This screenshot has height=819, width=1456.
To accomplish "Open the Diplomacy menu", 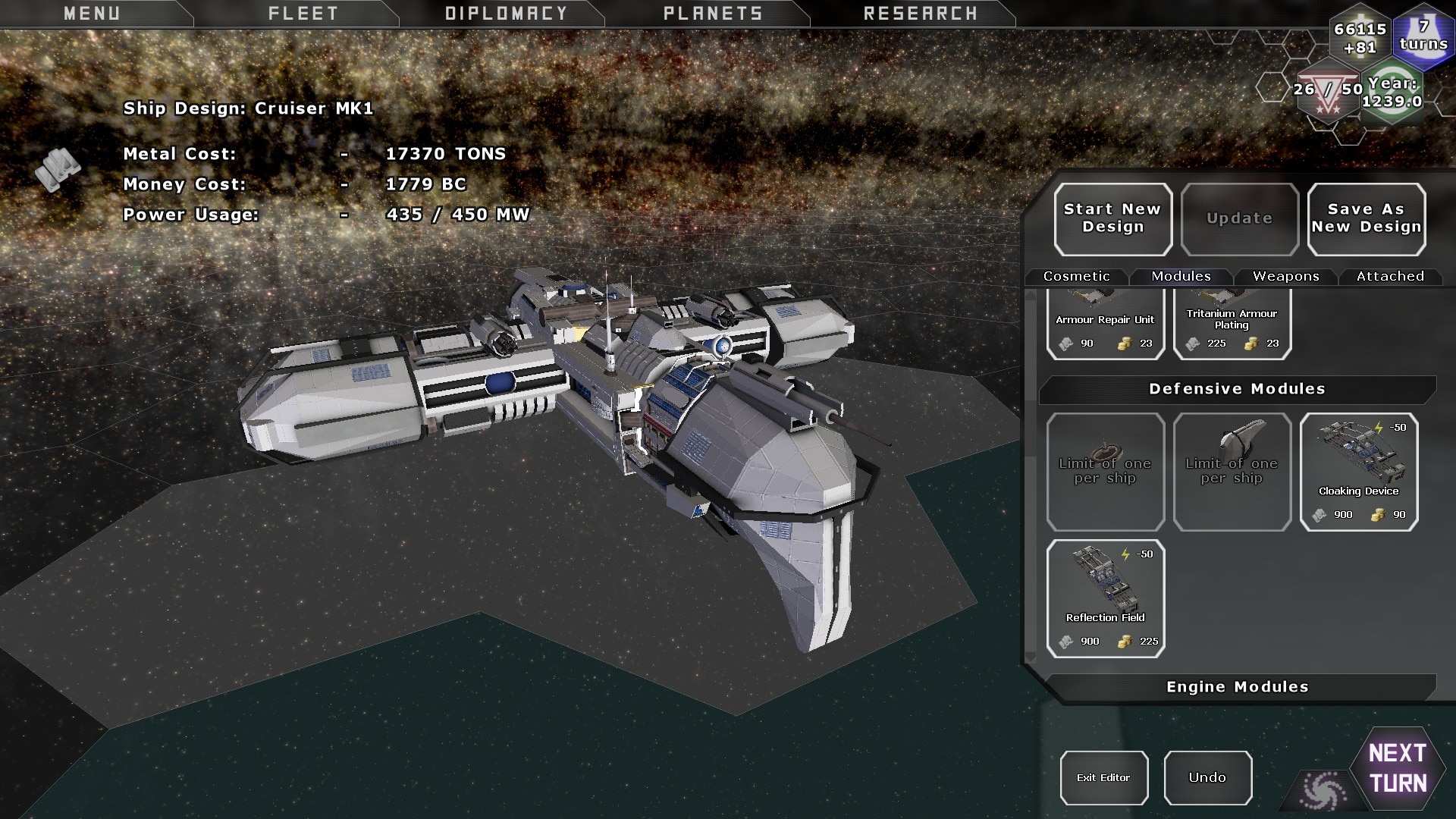I will pyautogui.click(x=506, y=14).
